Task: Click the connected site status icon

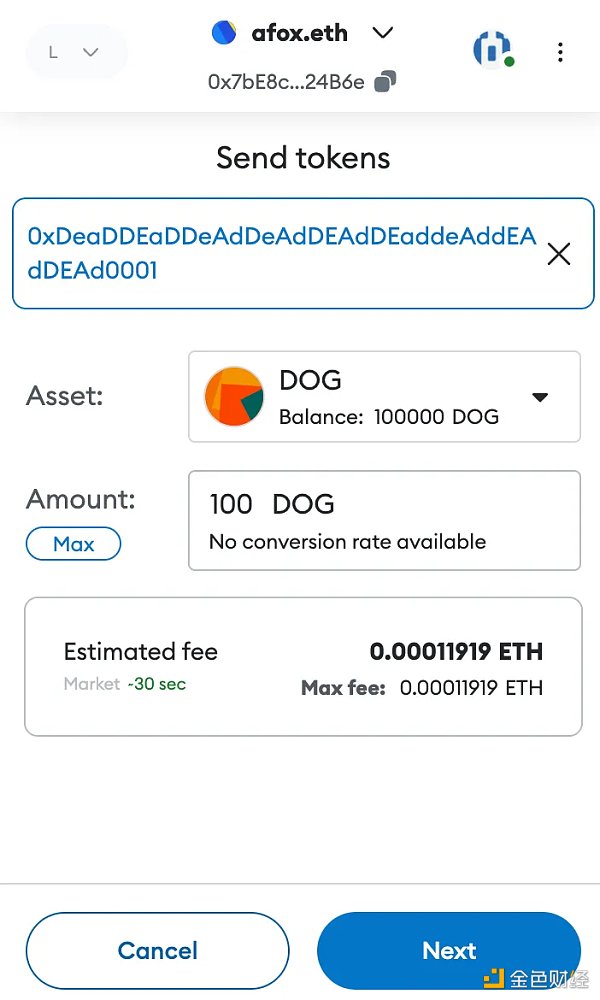Action: click(492, 50)
